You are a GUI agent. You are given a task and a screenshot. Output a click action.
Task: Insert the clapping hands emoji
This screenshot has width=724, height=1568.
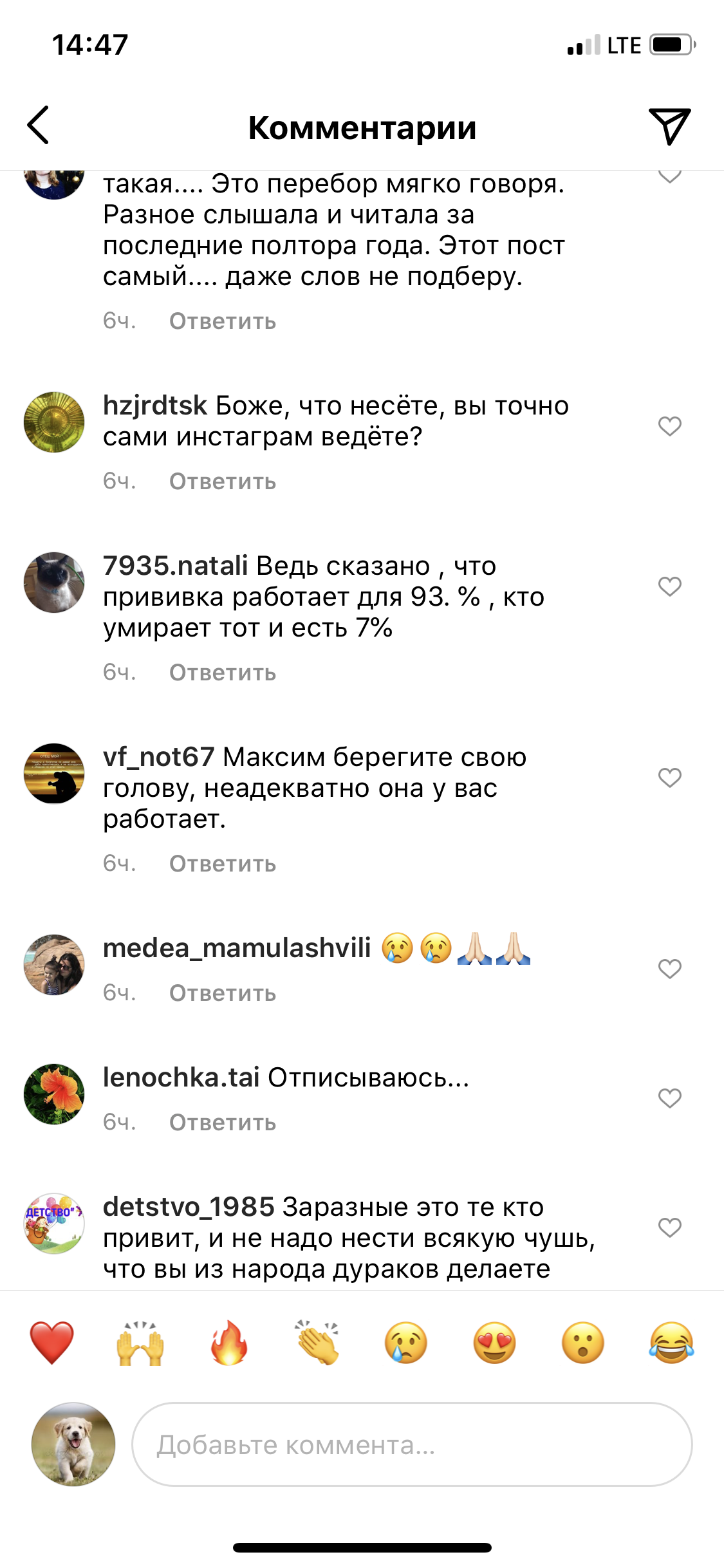pos(317,1343)
